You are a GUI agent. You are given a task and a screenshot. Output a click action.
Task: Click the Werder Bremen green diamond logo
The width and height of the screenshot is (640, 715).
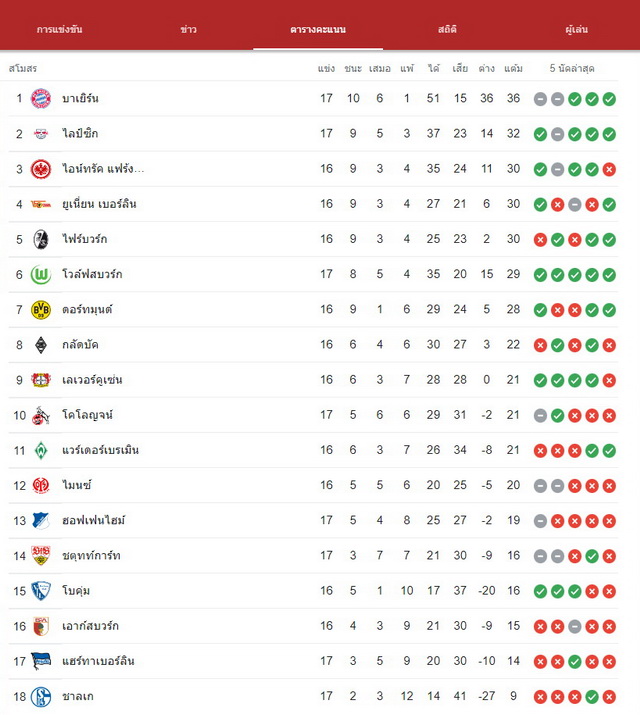[41, 451]
